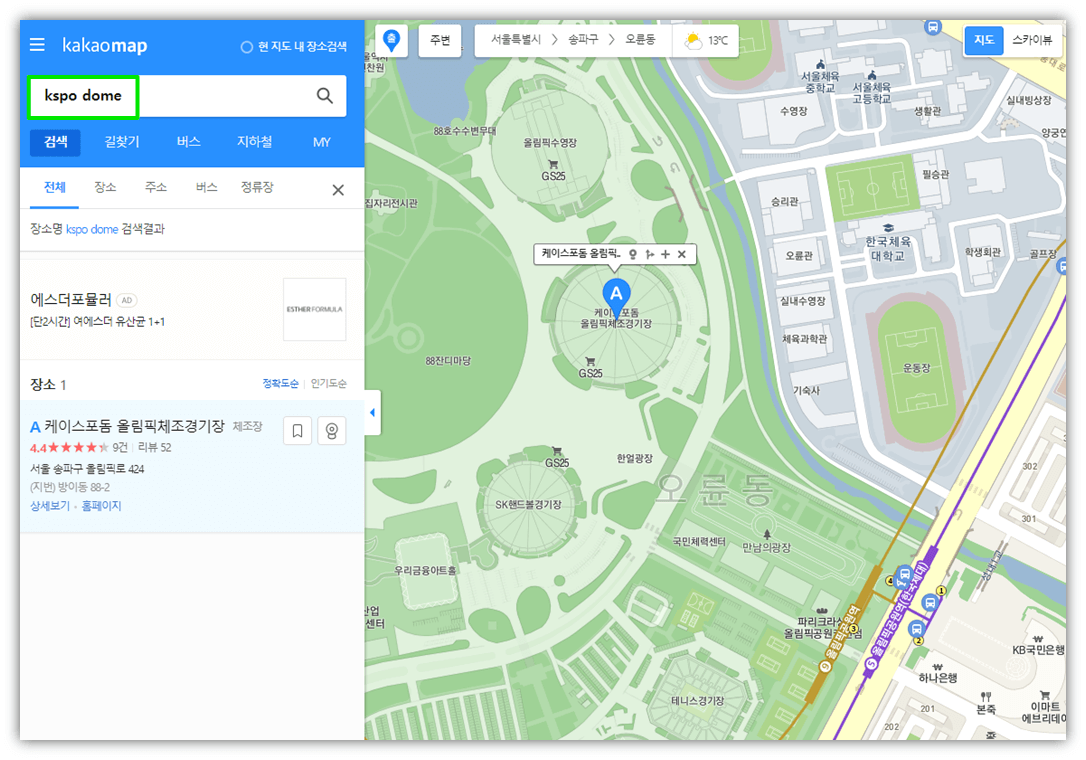This screenshot has width=1086, height=760.
Task: Open the 버스 tab in the blue bar
Action: point(188,142)
